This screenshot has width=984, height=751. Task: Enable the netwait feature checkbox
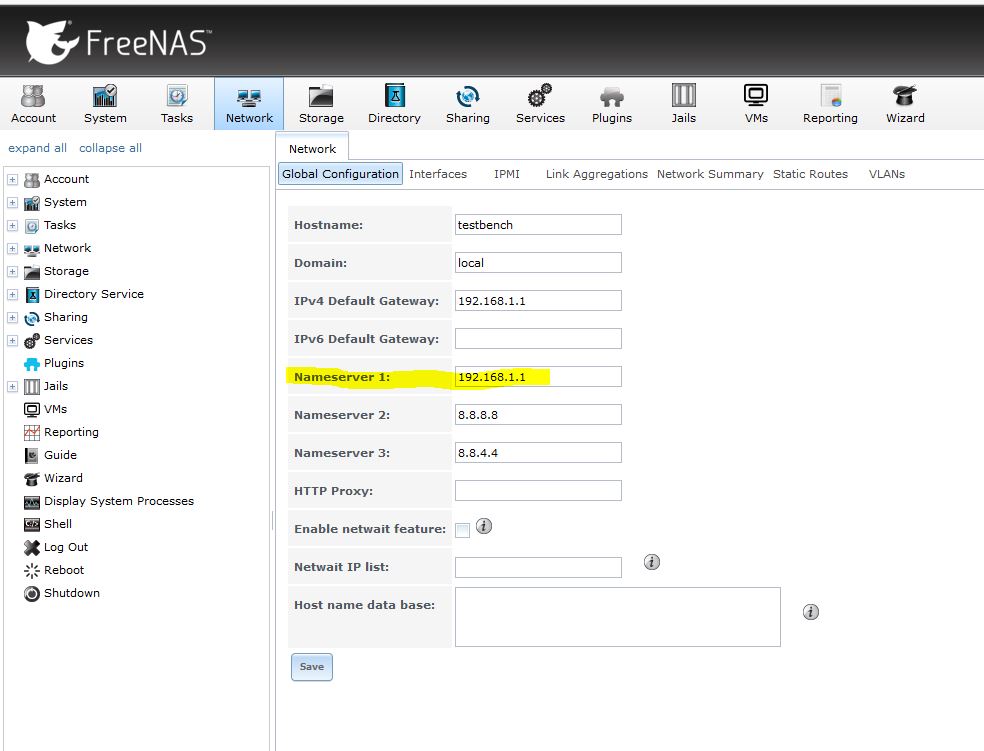point(463,530)
